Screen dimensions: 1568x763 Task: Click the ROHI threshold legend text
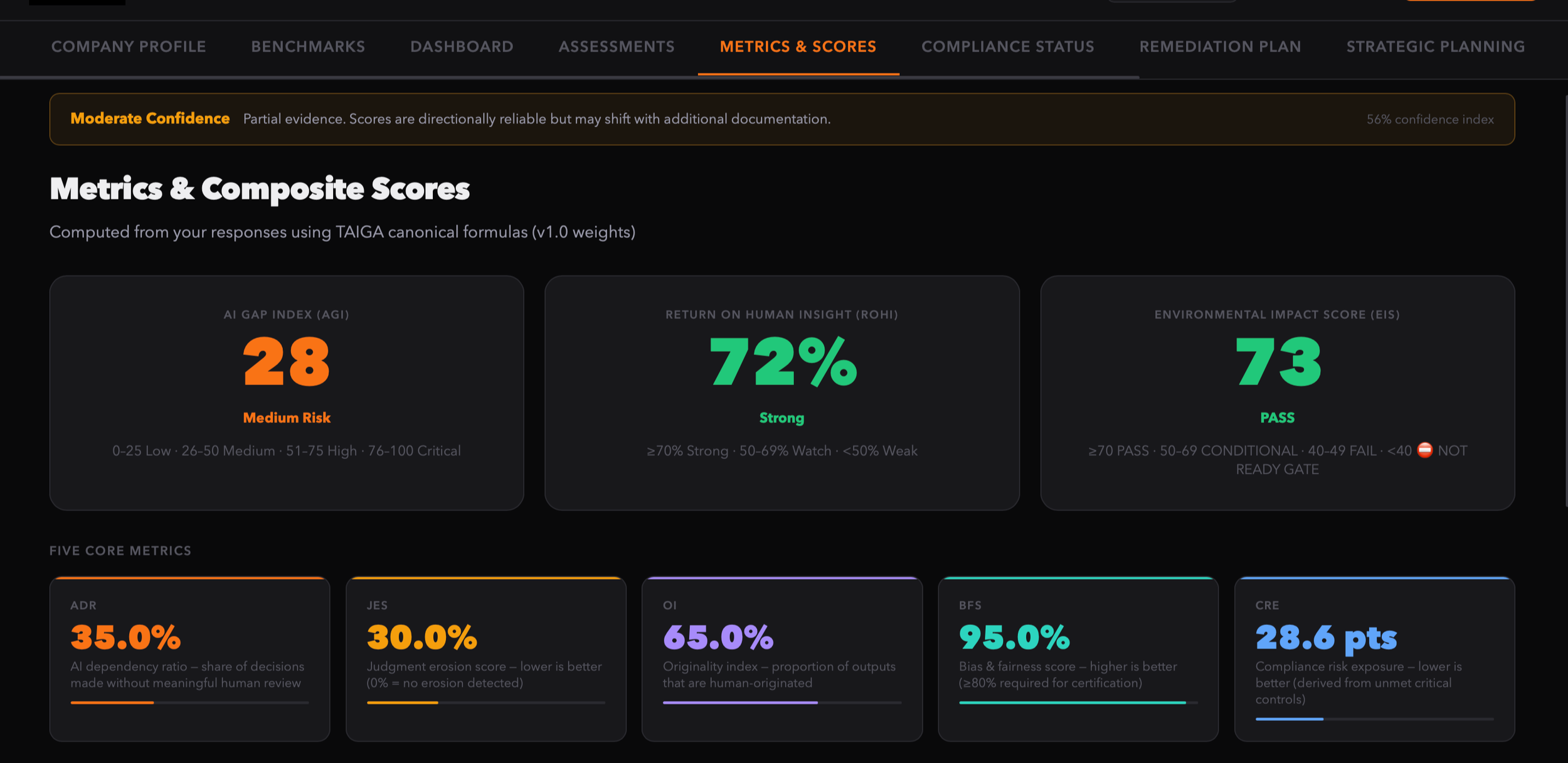click(782, 451)
